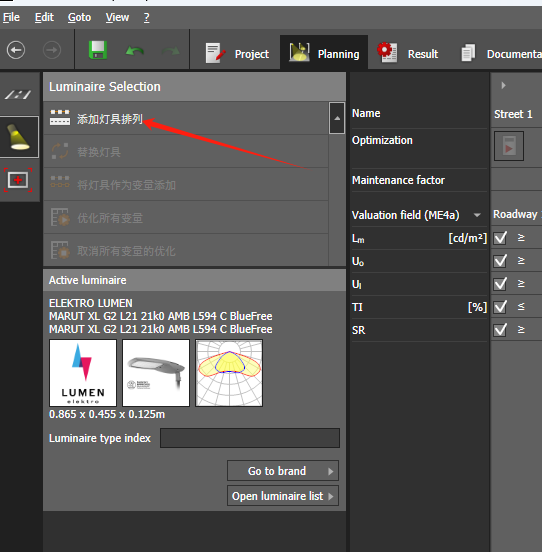The image size is (542, 552).
Task: Collapse the Luminaire Selection list with the up arrow
Action: click(337, 118)
